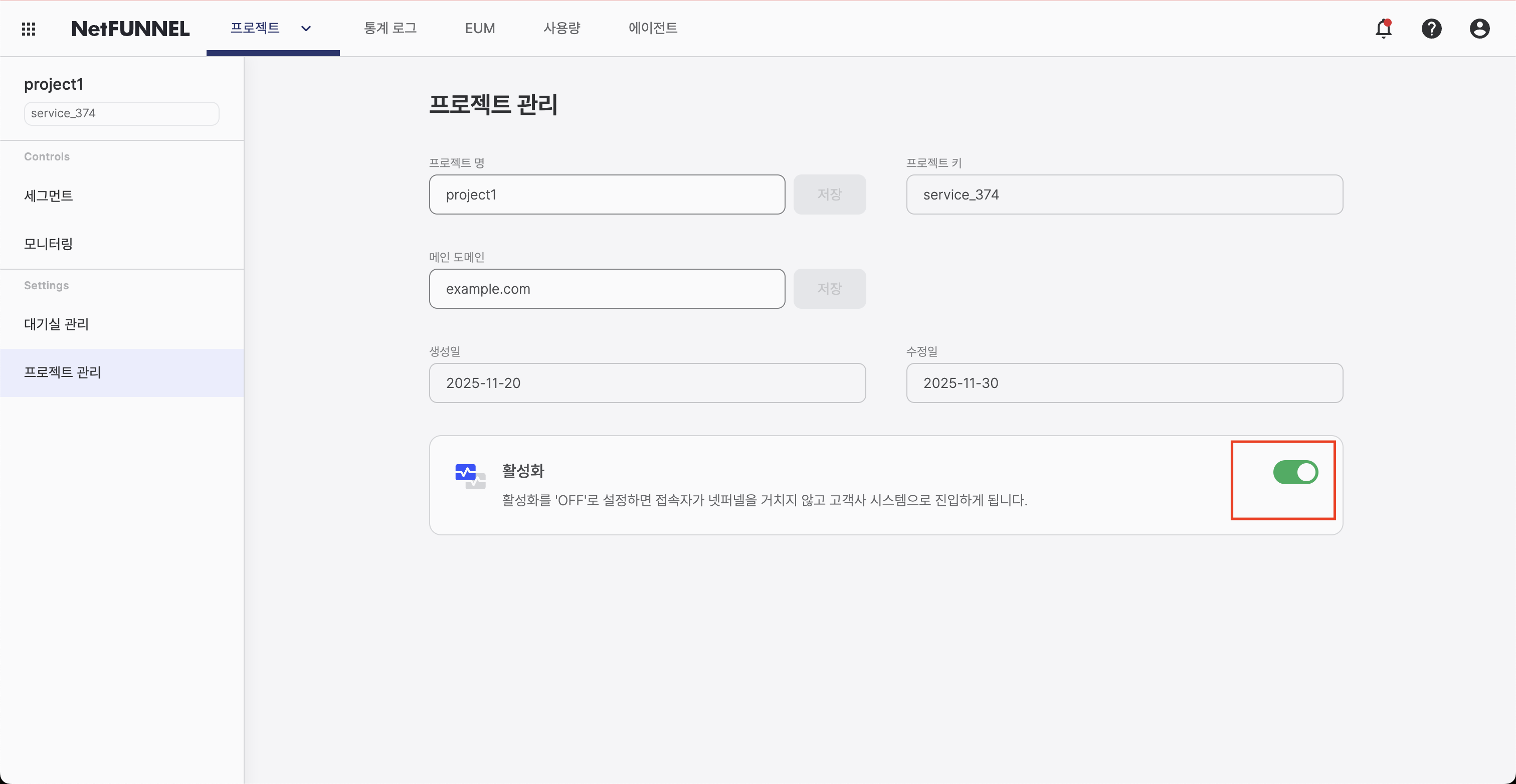Select 세그먼트 in the Controls sidebar
Image resolution: width=1516 pixels, height=784 pixels.
click(x=48, y=195)
